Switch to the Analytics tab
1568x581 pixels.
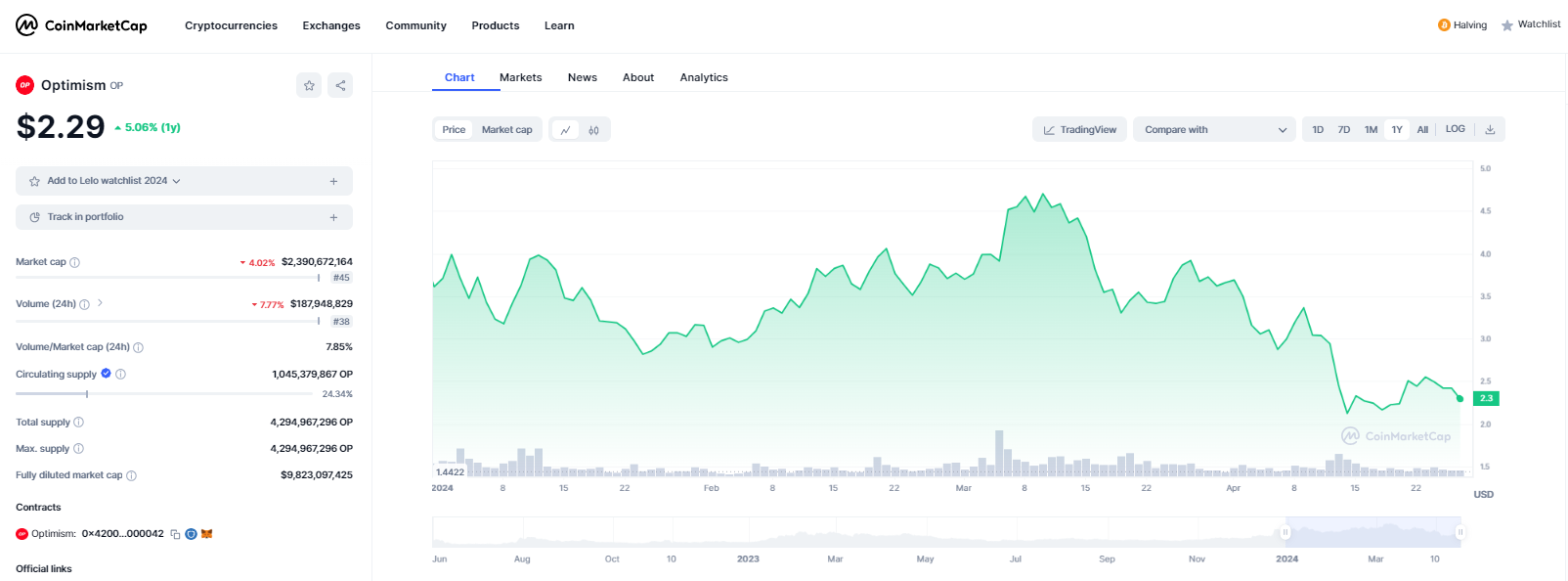click(704, 77)
